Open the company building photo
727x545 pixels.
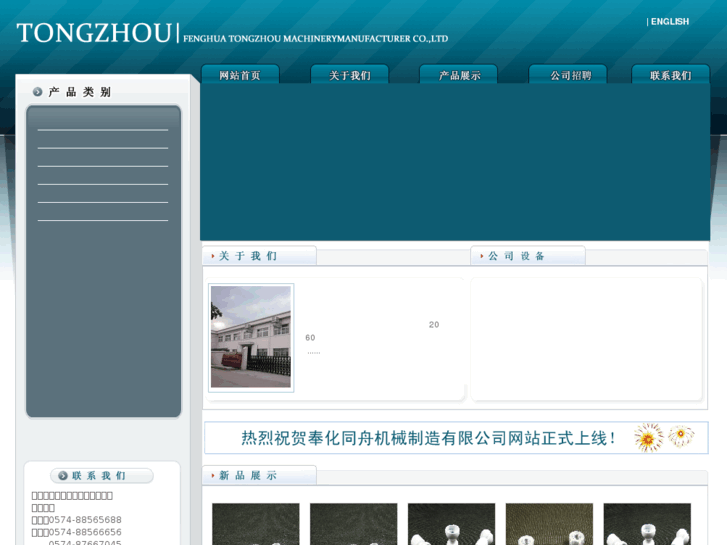[x=251, y=337]
